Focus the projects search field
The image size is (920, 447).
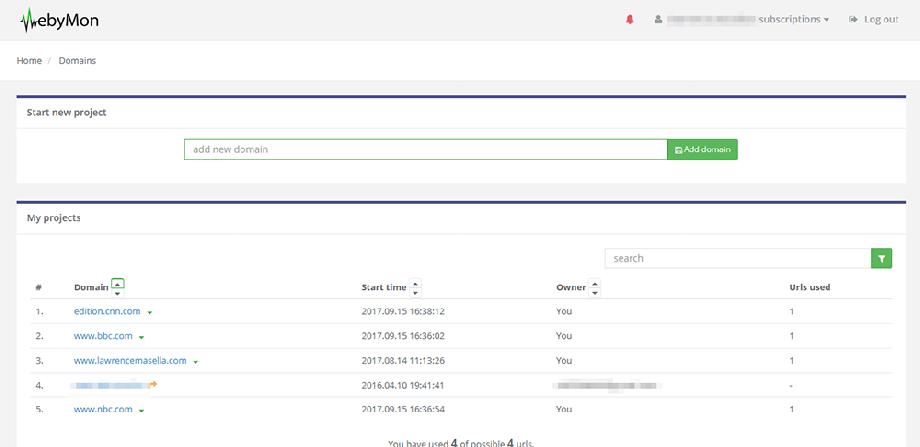(x=738, y=258)
